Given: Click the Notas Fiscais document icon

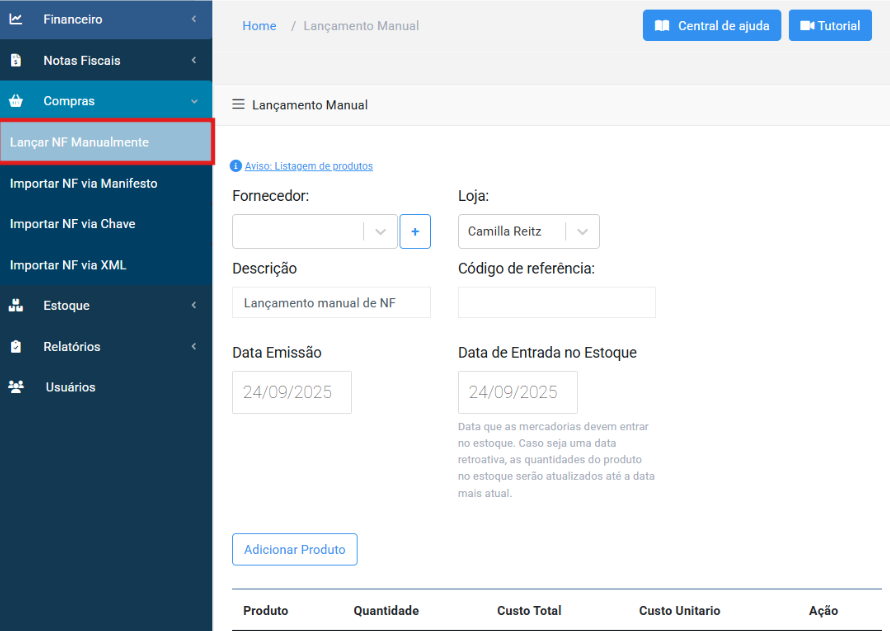Looking at the screenshot, I should pos(16,61).
